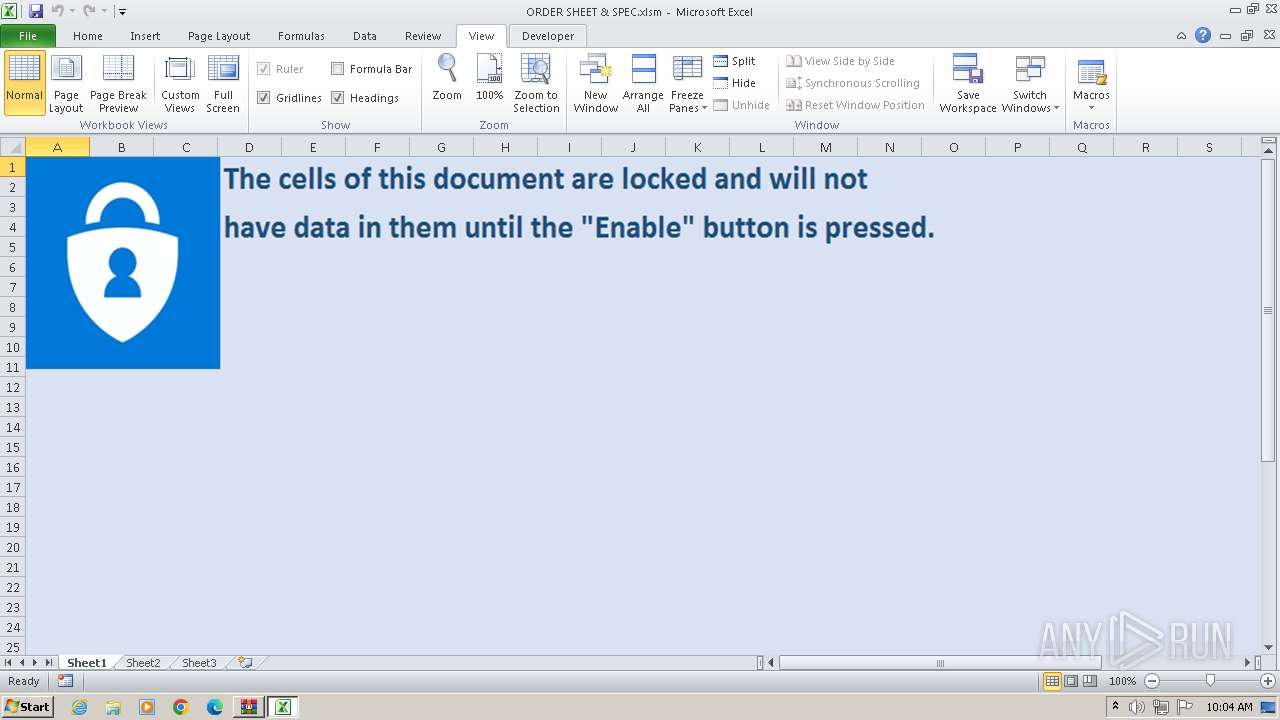Click the Undo icon
Viewport: 1280px width, 720px height.
[x=57, y=11]
